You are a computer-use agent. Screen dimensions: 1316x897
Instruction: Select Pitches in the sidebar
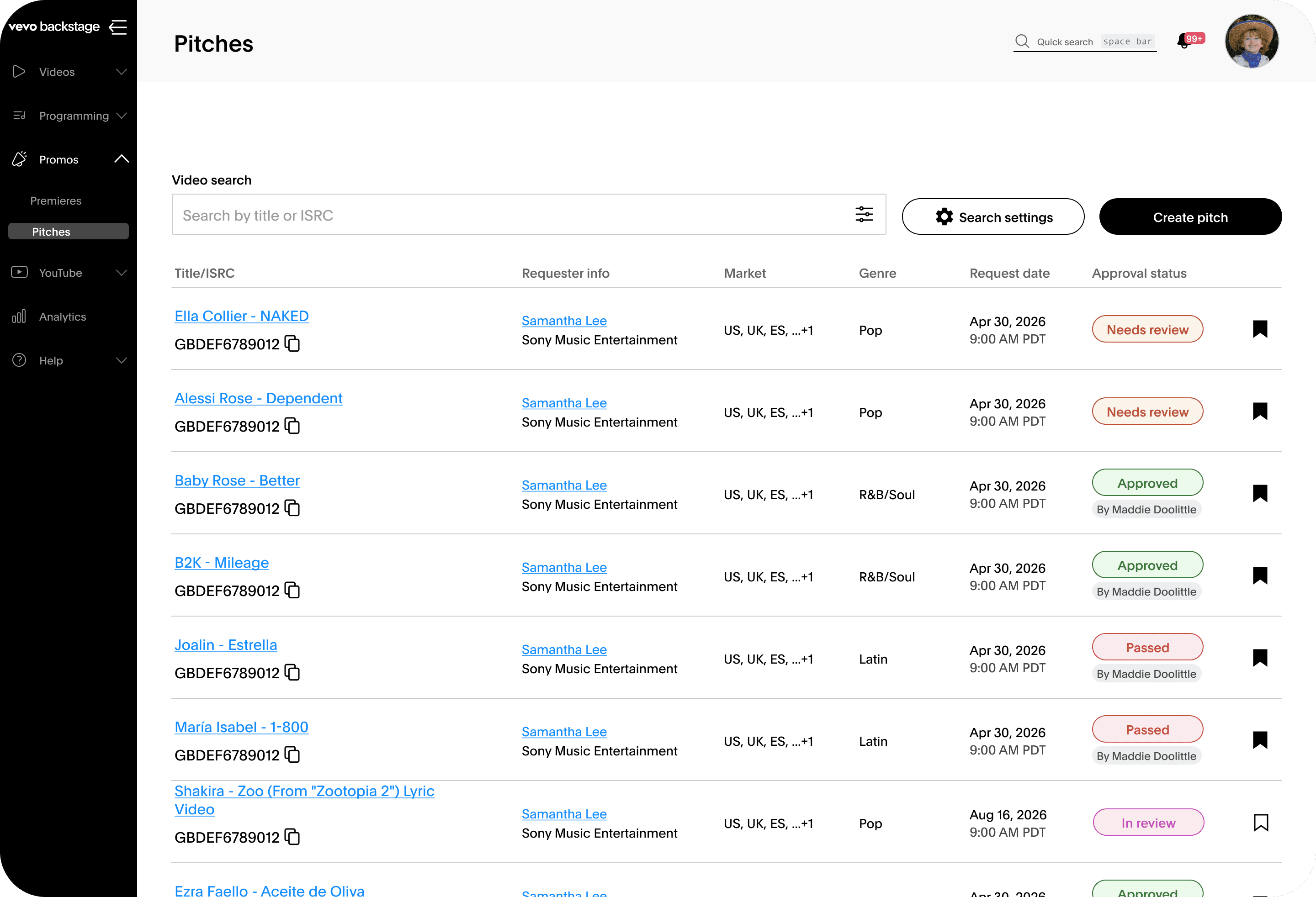(69, 232)
